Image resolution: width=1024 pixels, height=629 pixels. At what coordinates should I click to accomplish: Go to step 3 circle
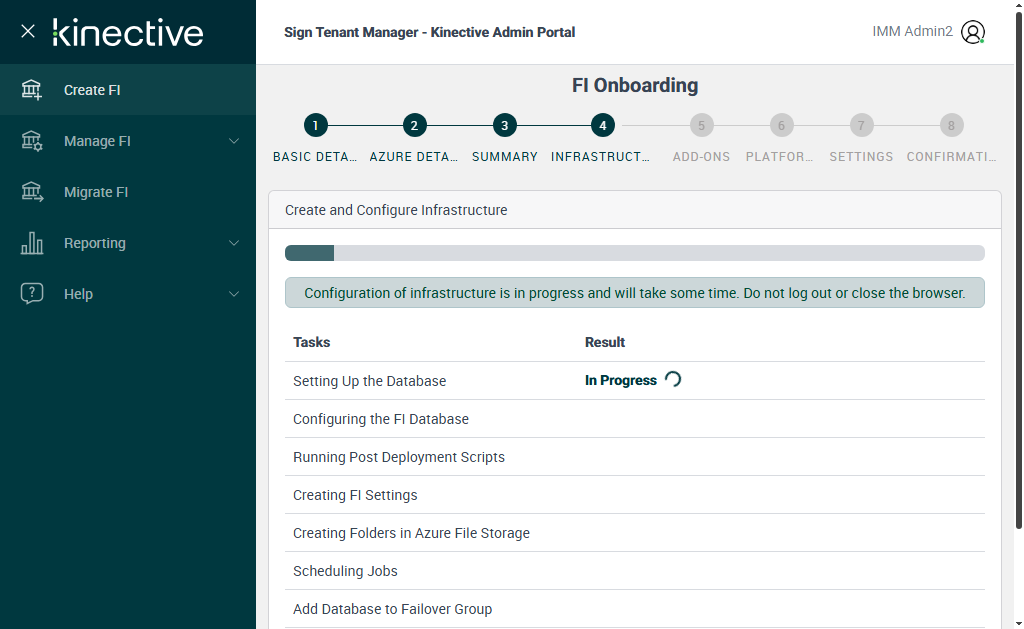pos(505,125)
